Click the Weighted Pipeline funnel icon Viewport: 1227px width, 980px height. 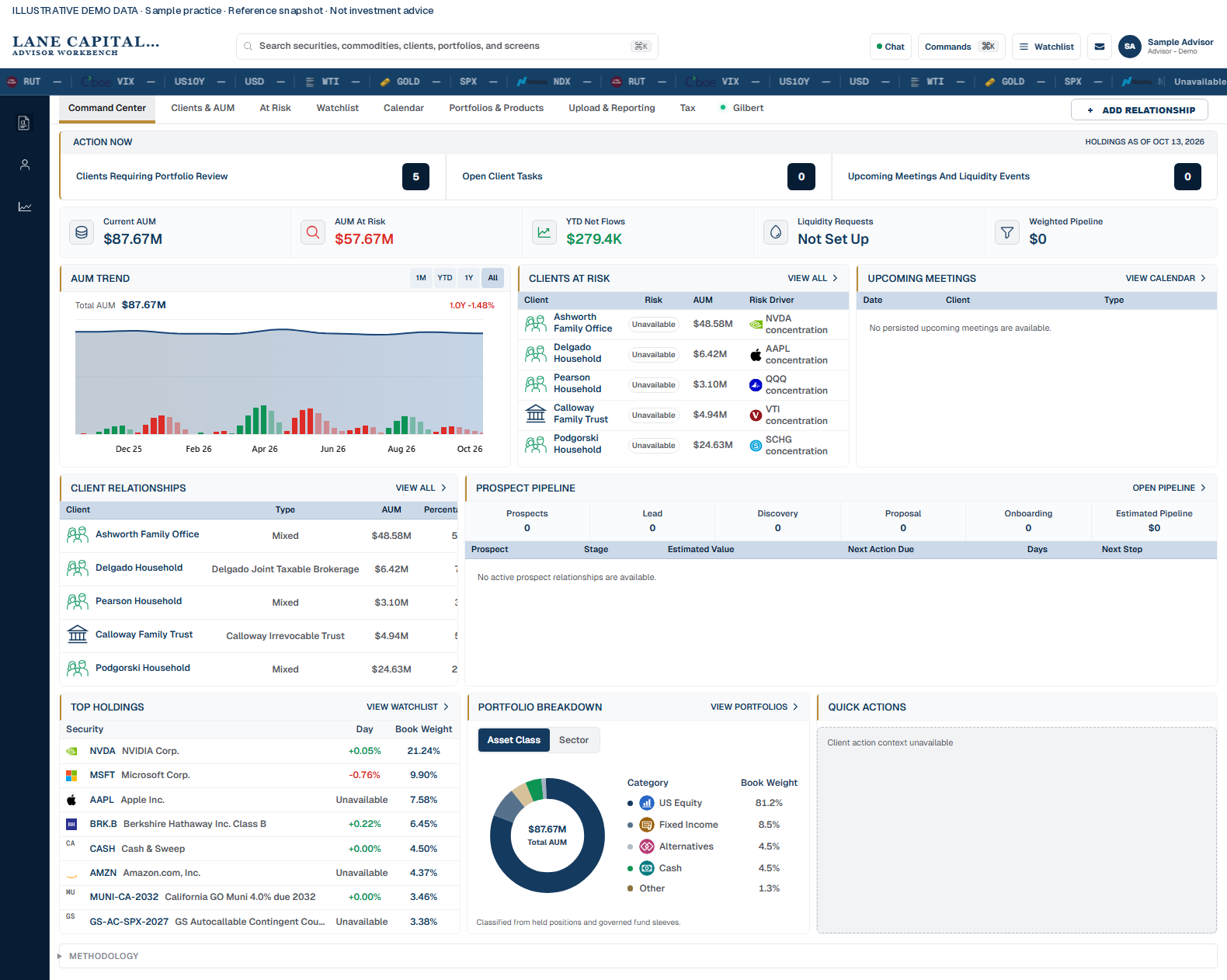pyautogui.click(x=1007, y=232)
